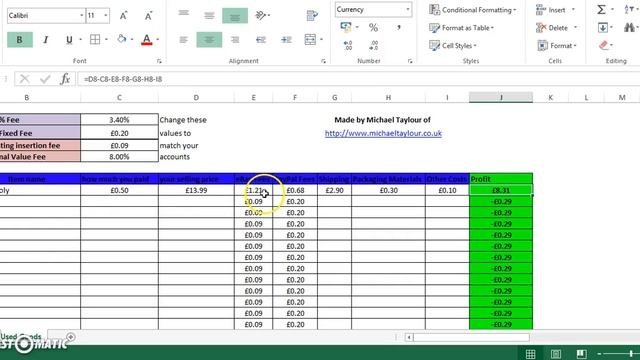
Task: Enable Wrap Text
Action: (312, 16)
